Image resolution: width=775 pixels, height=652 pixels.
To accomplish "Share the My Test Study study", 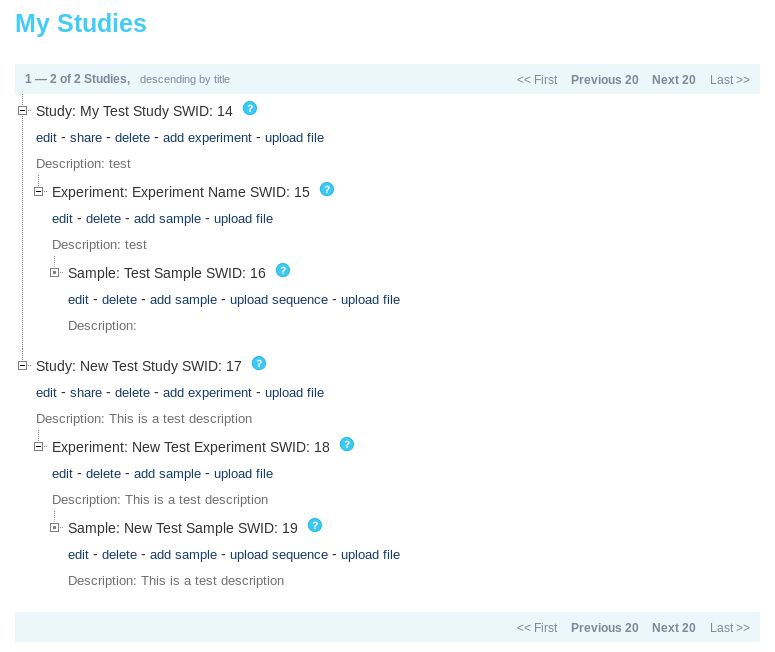I will [x=86, y=138].
